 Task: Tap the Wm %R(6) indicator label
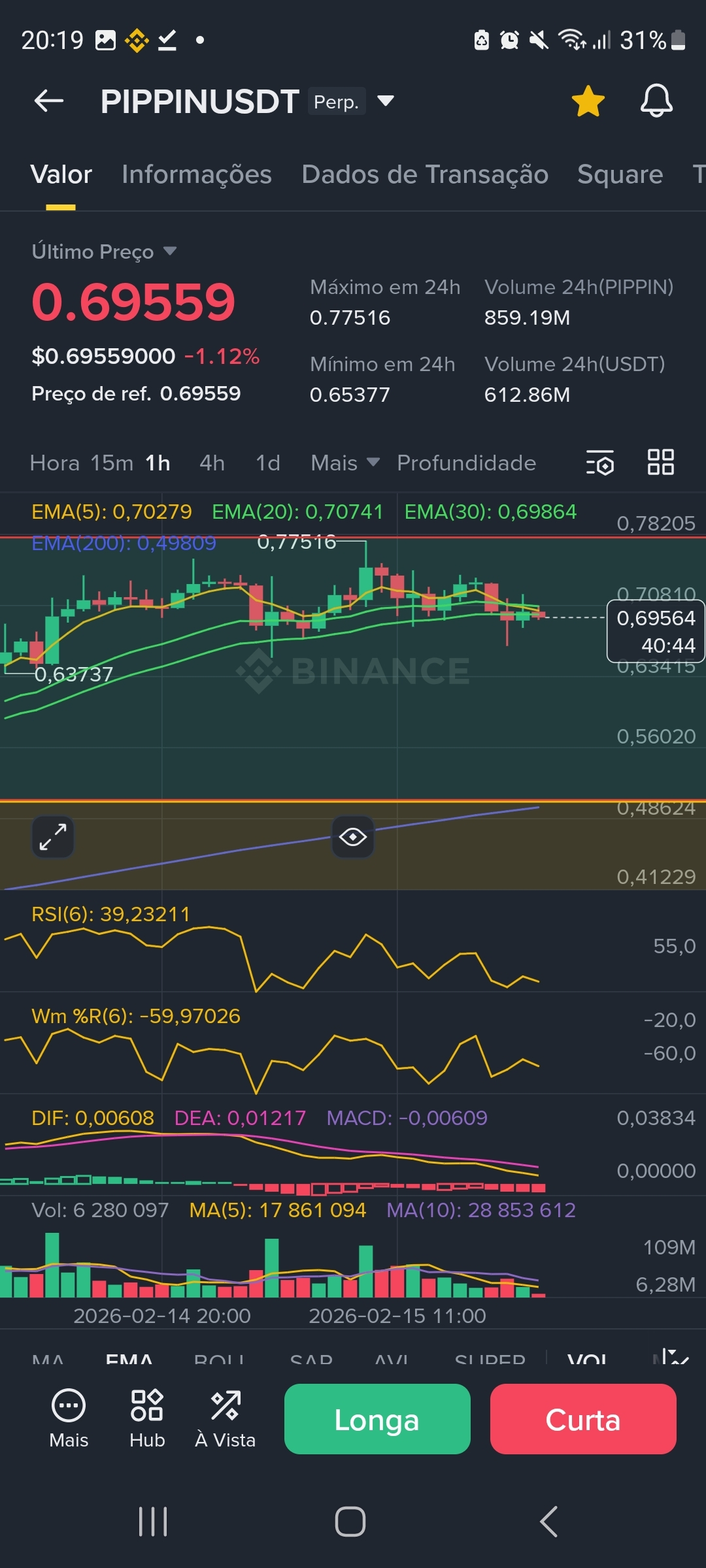pos(136,1016)
